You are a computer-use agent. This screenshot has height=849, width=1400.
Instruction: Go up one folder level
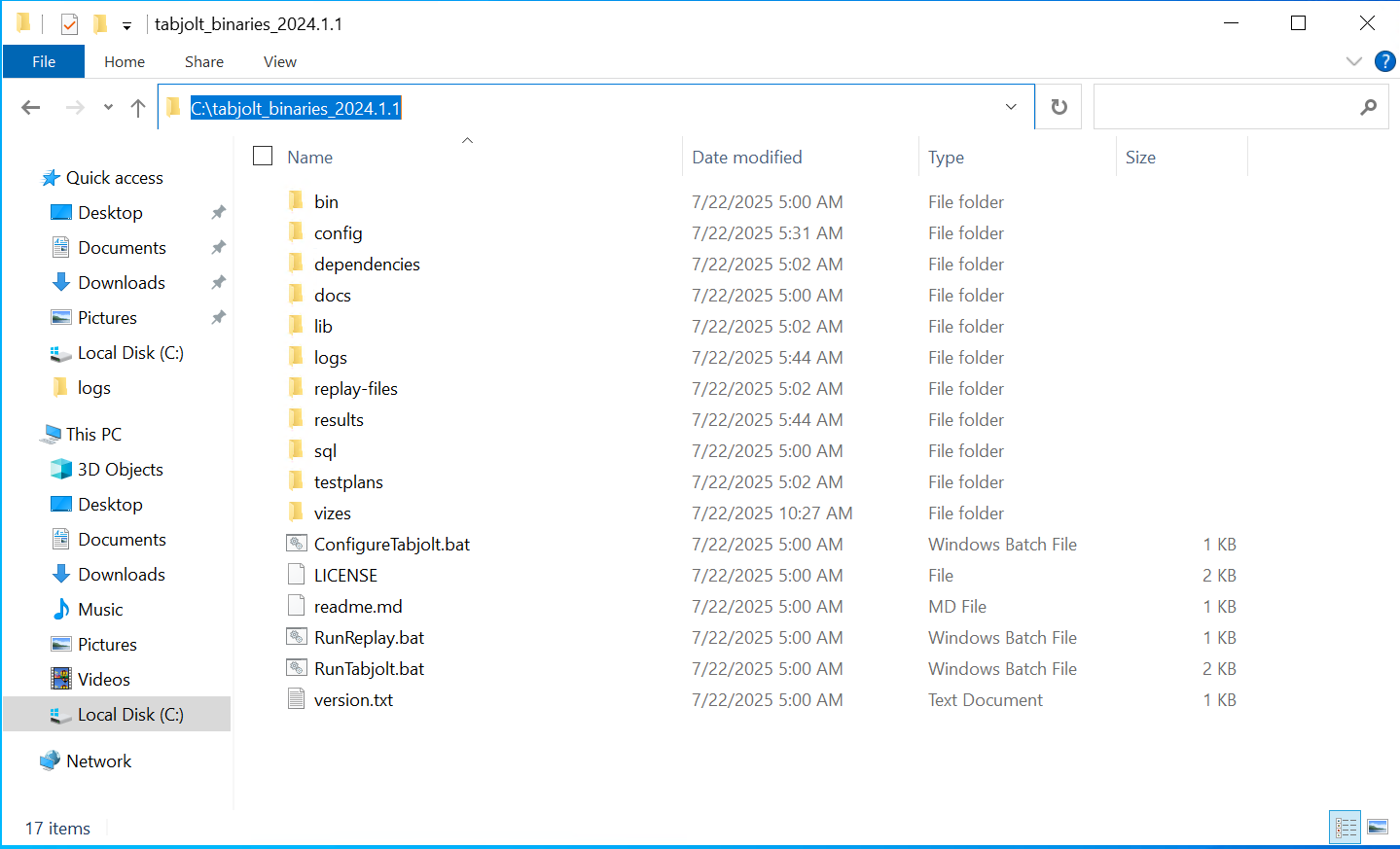(x=138, y=107)
